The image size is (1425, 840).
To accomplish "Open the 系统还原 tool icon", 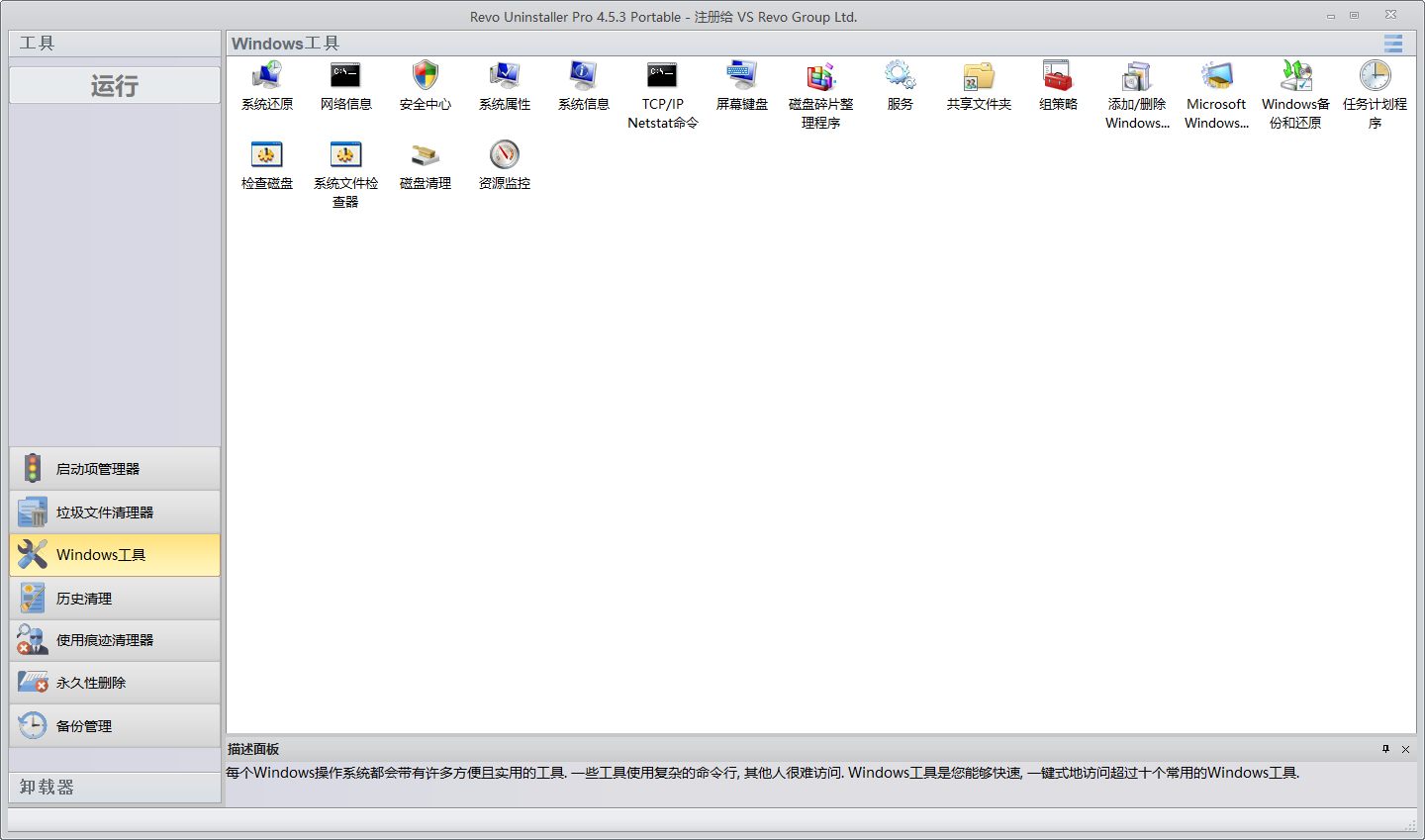I will click(267, 76).
